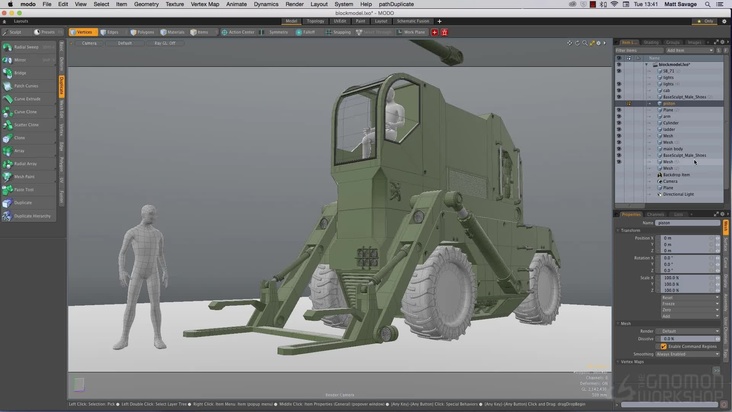Select the Scatter Clone tool
This screenshot has width=732, height=412.
28,125
